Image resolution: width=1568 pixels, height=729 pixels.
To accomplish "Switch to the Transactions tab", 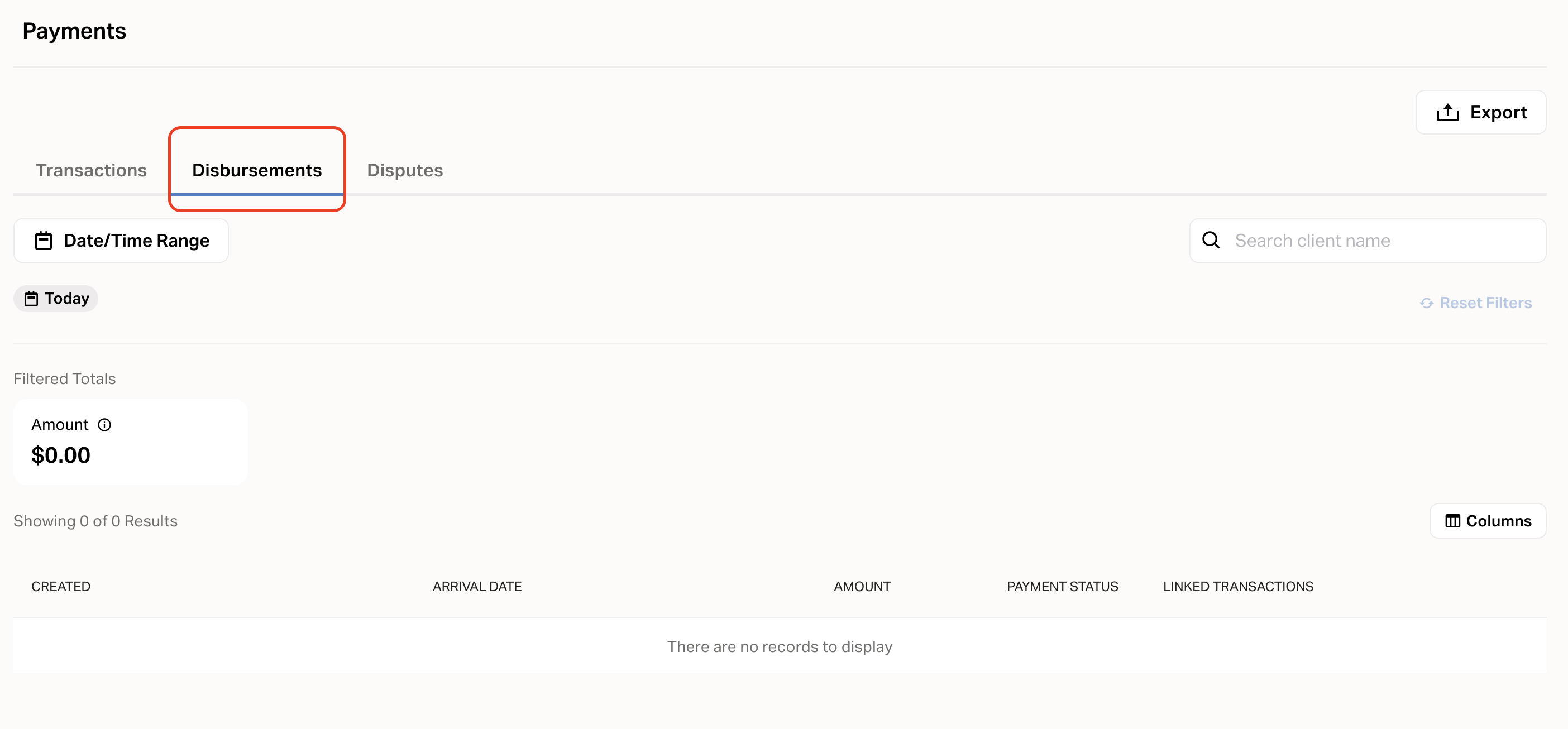I will pos(92,170).
